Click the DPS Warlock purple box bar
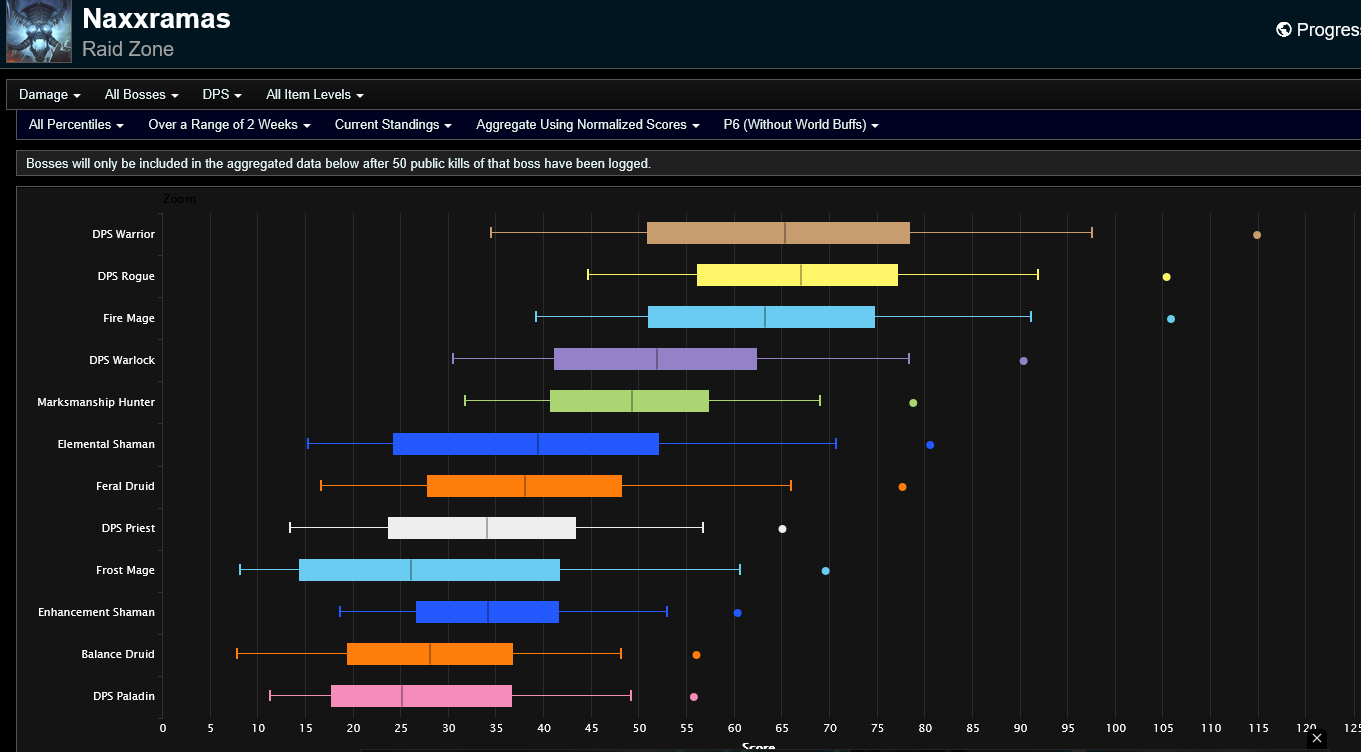This screenshot has width=1361, height=752. tap(655, 359)
